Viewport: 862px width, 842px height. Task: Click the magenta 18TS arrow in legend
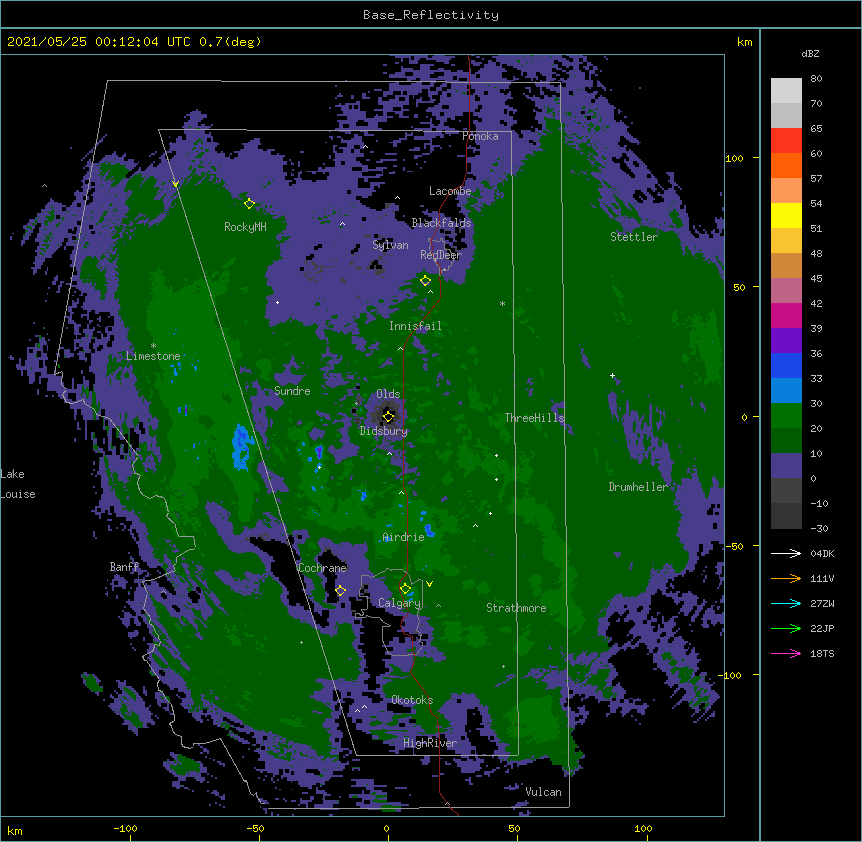click(786, 653)
